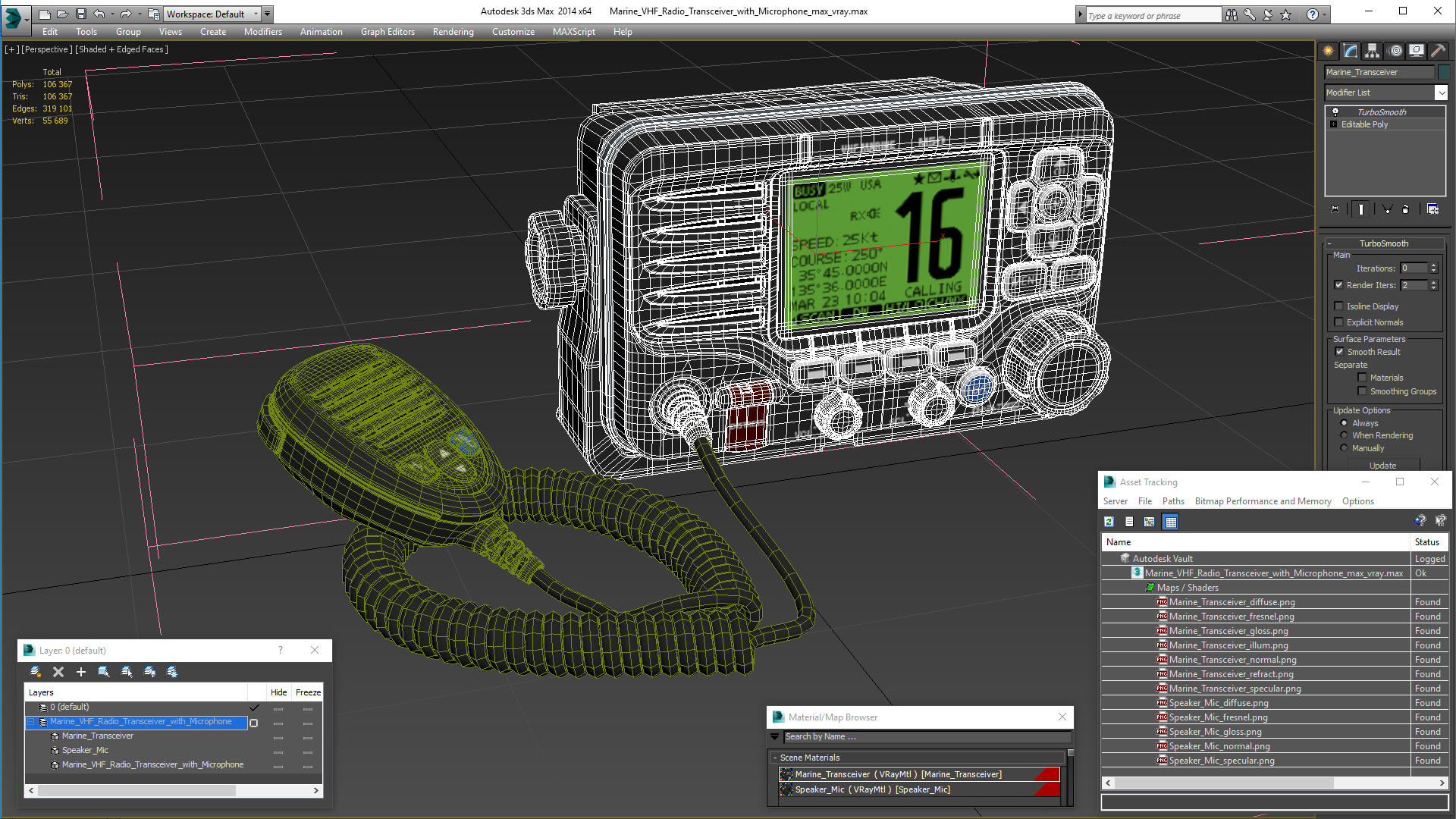Click Pin Stack icon under modifier stack
Viewport: 1456px width, 819px height.
pos(1335,209)
